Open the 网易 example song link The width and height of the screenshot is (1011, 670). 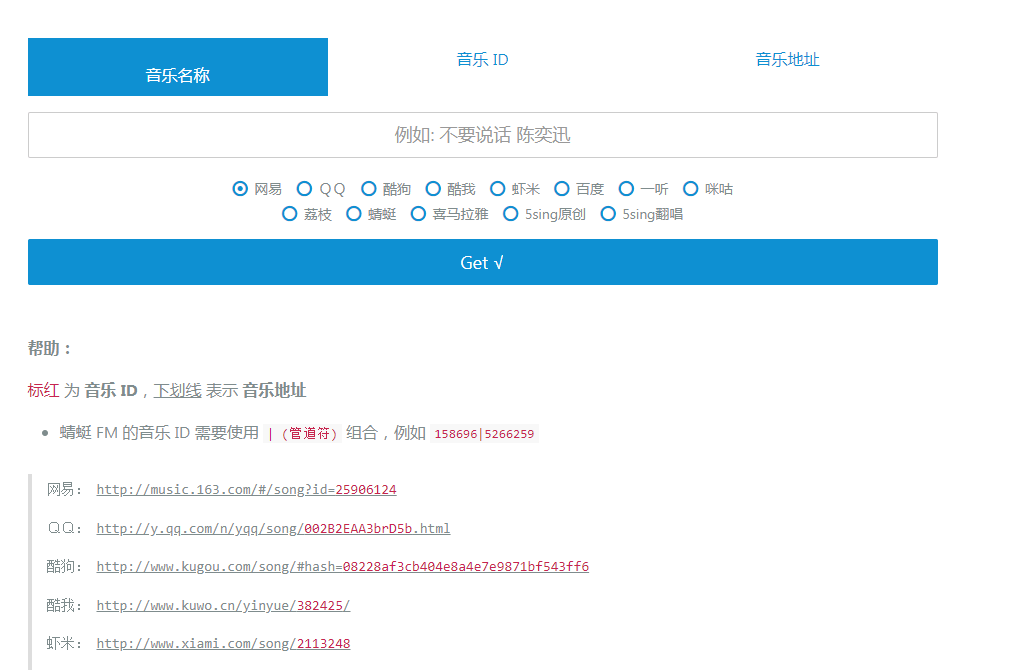click(245, 489)
